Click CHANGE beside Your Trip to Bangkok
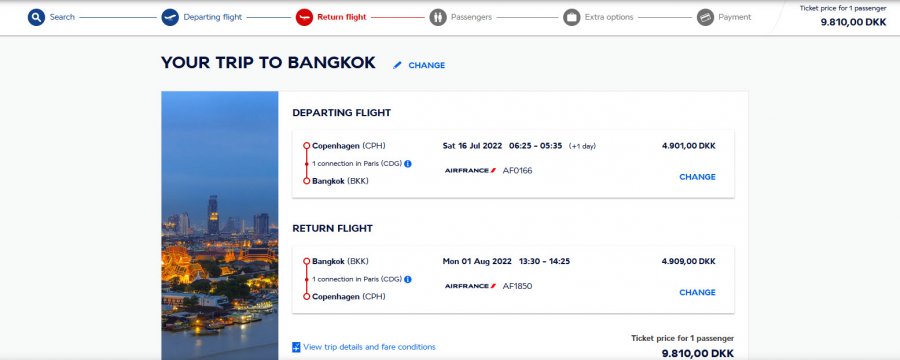Screen dimensions: 900x360 pos(426,65)
